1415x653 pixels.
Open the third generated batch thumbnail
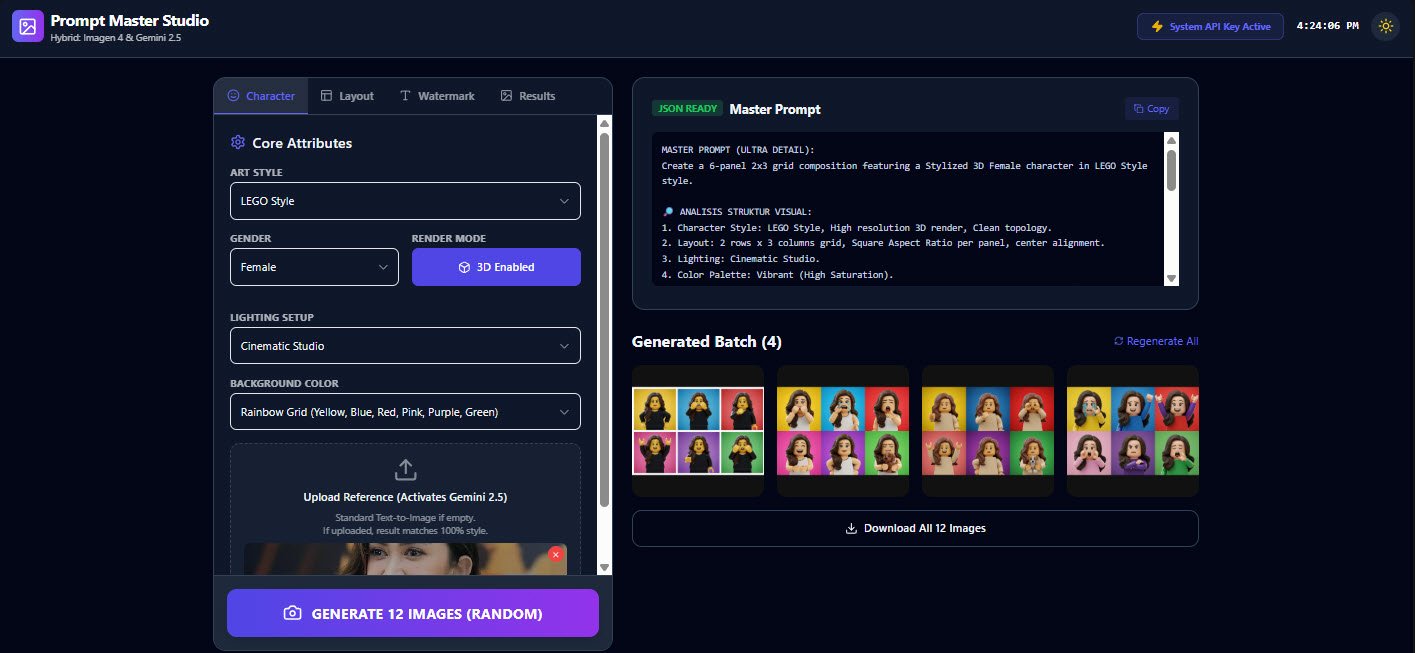pos(988,430)
